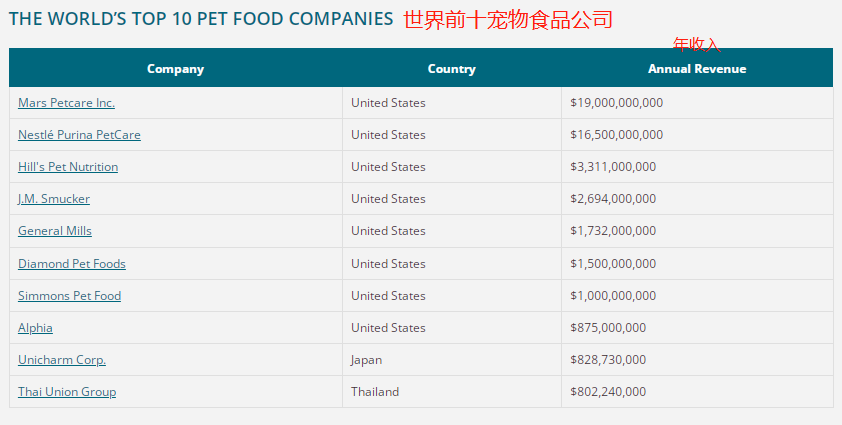842x425 pixels.
Task: Click the Annual Revenue column header
Action: [x=697, y=69]
